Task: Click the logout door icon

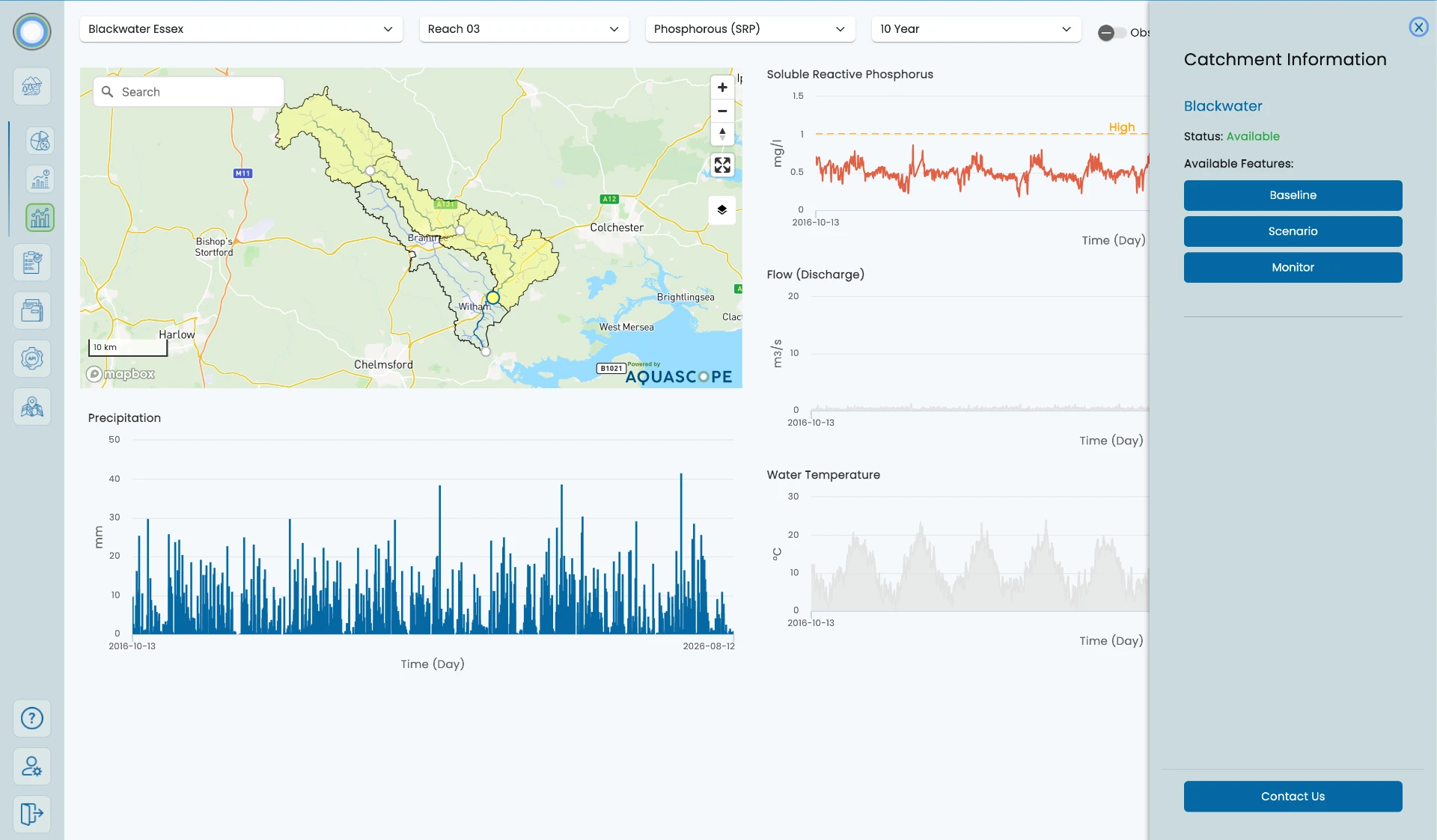Action: click(32, 814)
